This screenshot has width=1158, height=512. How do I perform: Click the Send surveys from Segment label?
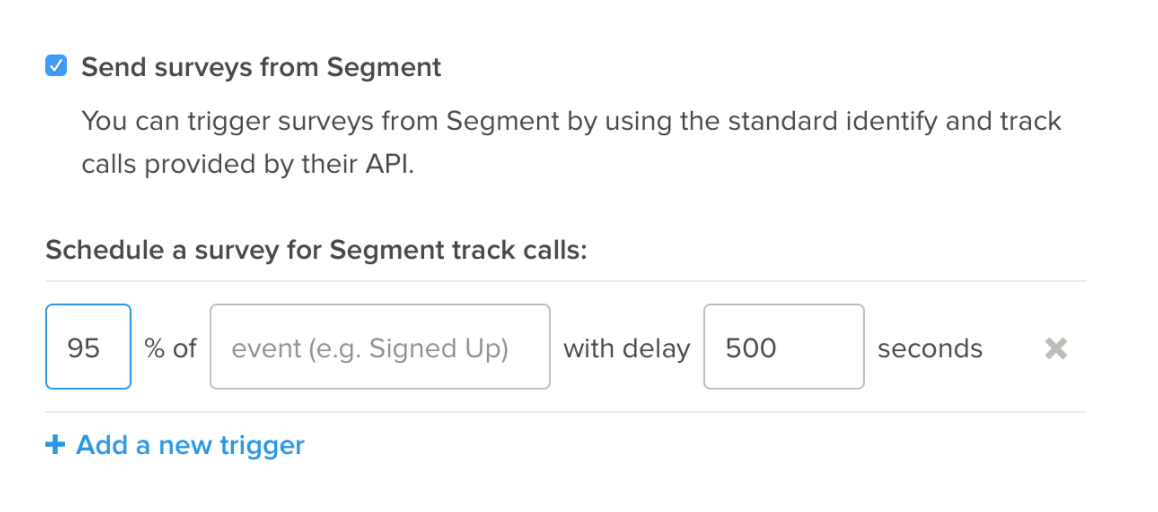click(261, 67)
